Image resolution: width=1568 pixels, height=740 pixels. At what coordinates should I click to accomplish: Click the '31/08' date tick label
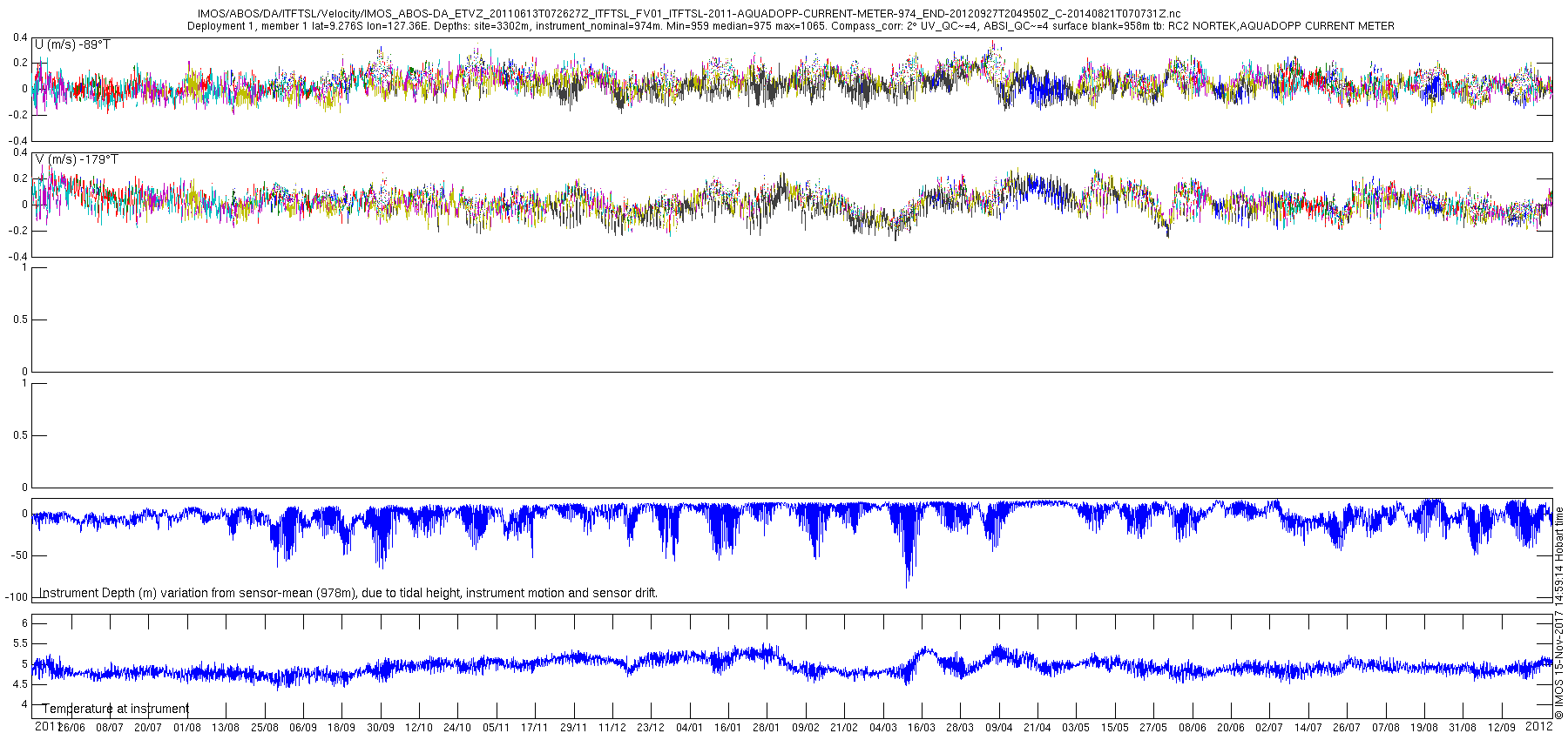tap(1463, 728)
